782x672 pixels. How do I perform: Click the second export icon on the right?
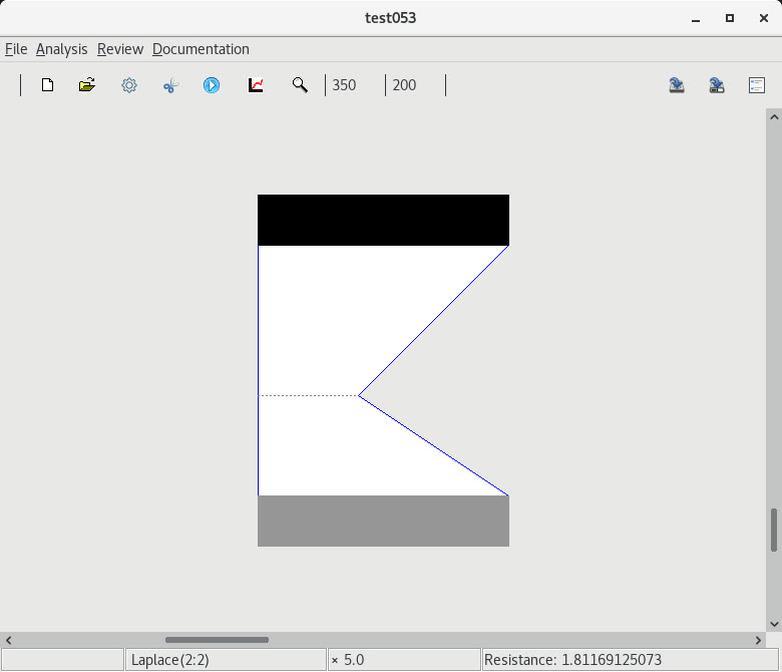point(717,85)
